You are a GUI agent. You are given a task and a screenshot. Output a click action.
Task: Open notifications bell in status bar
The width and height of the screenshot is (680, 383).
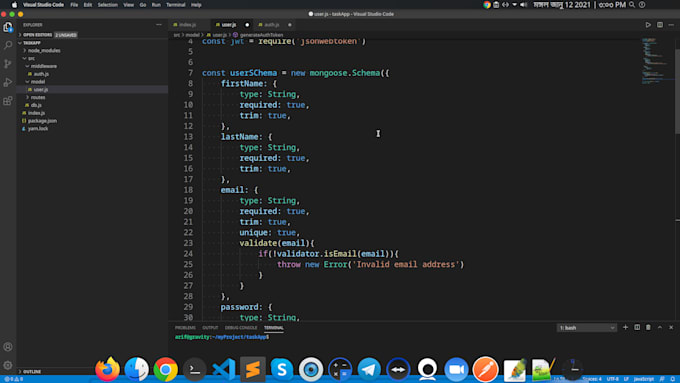[673, 379]
